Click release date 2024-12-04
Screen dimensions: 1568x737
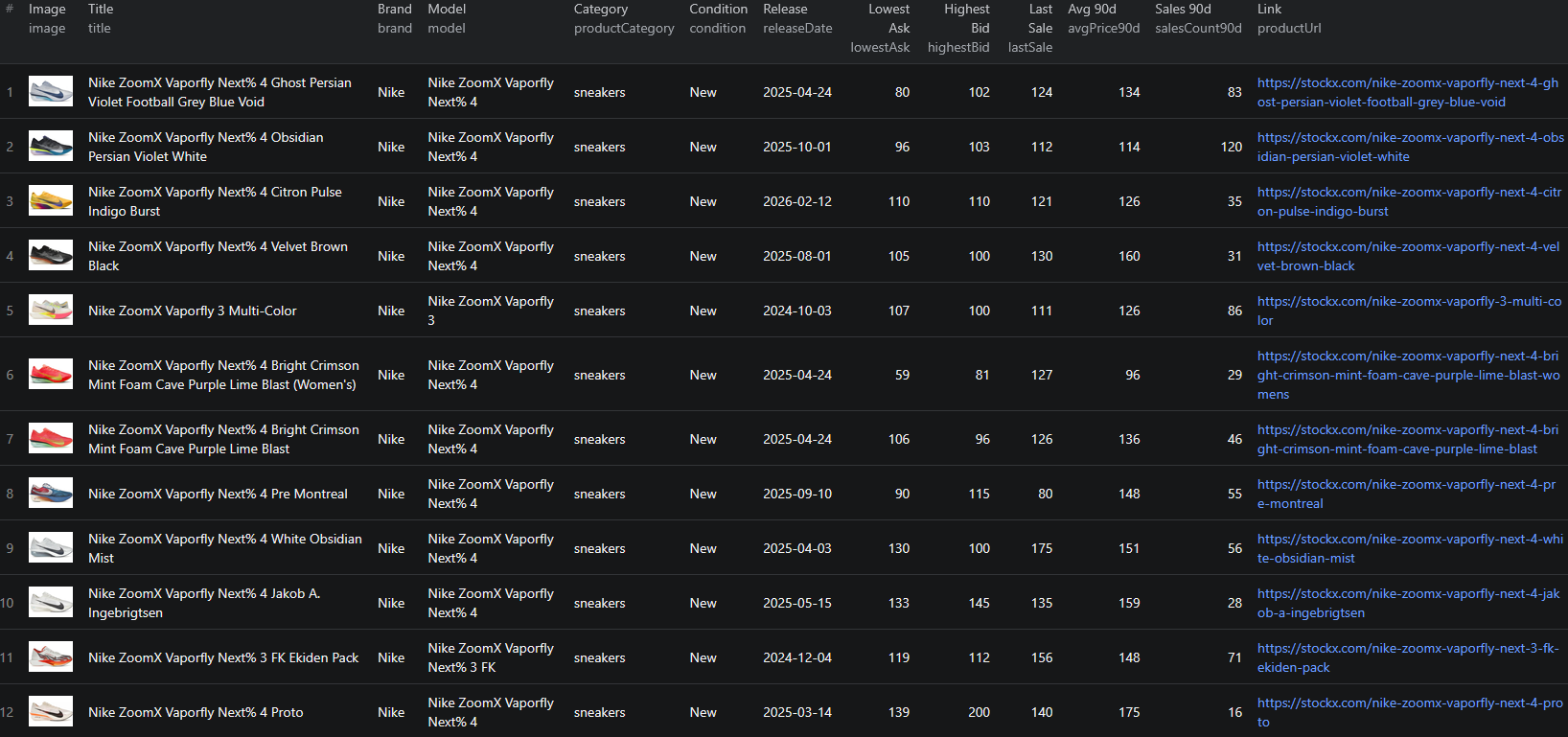[797, 657]
